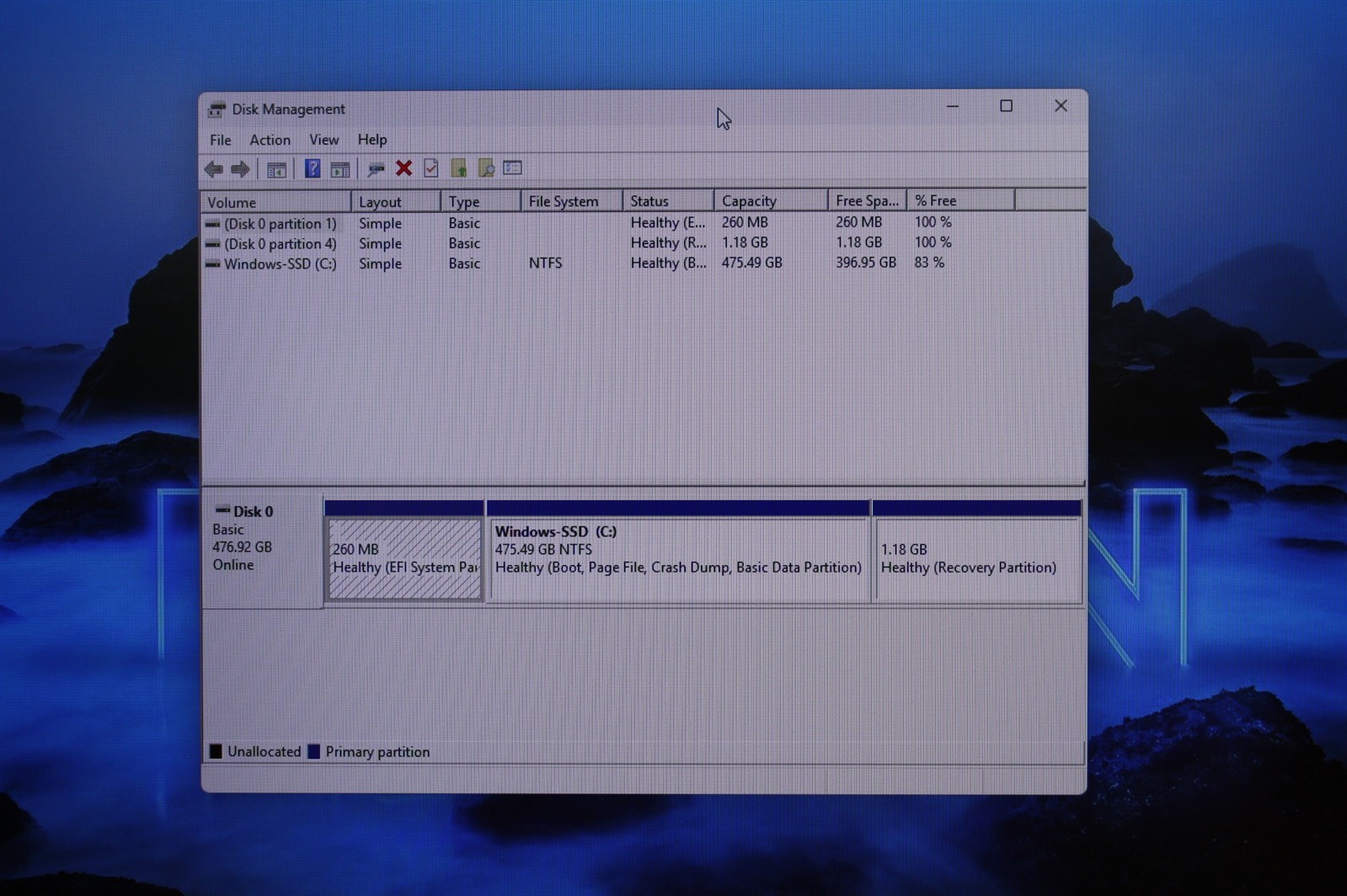Sort by the Free Space column header

pos(867,200)
